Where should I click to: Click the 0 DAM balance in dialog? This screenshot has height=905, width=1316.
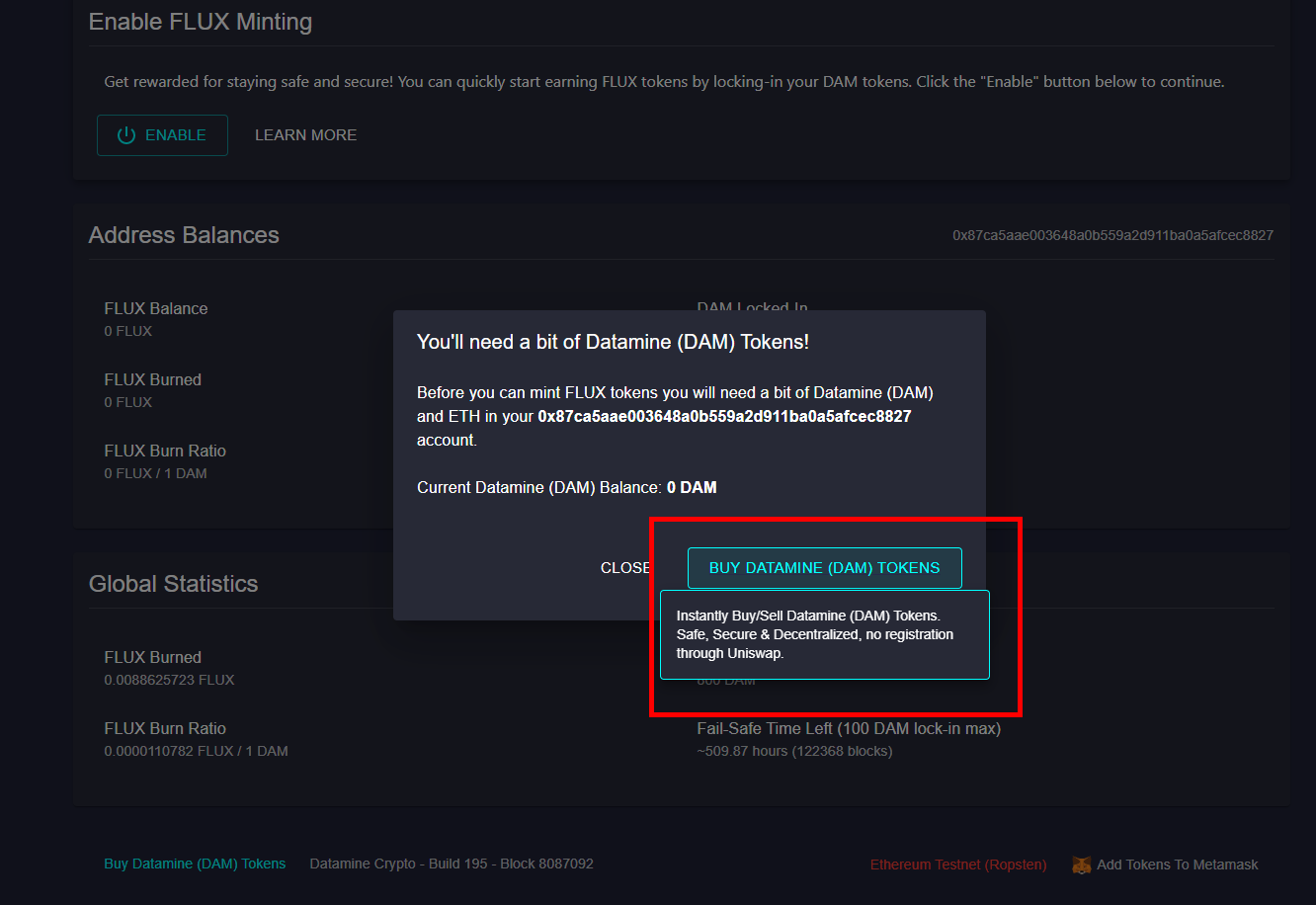(x=692, y=487)
